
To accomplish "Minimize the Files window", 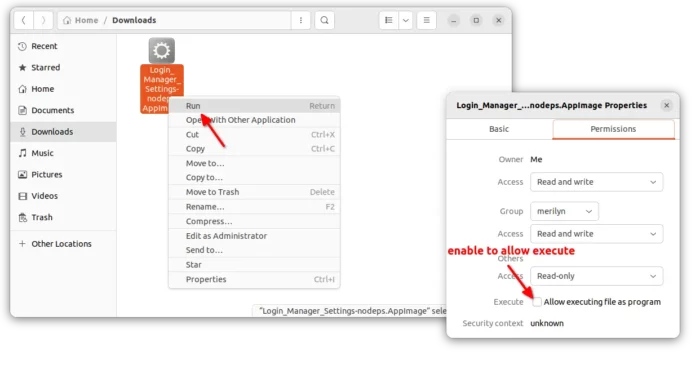I will tap(453, 20).
